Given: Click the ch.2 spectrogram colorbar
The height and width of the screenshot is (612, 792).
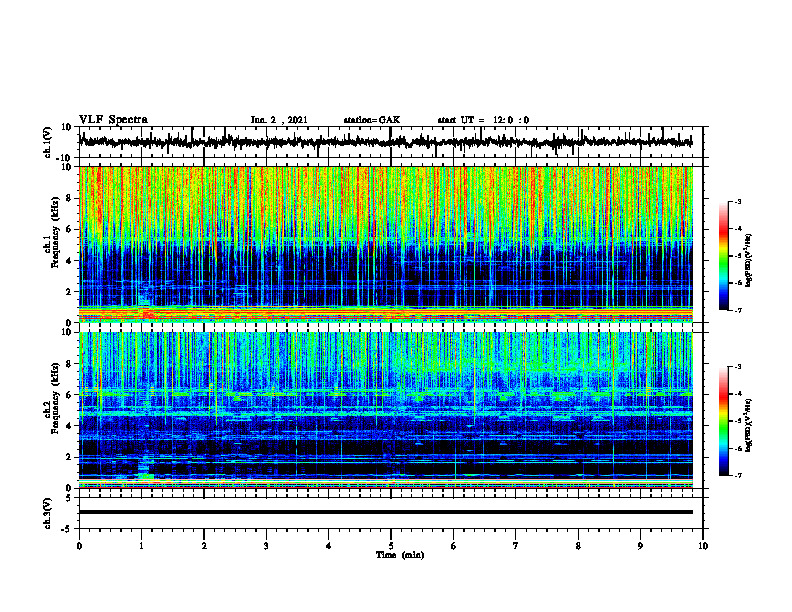Looking at the screenshot, I should tap(723, 421).
